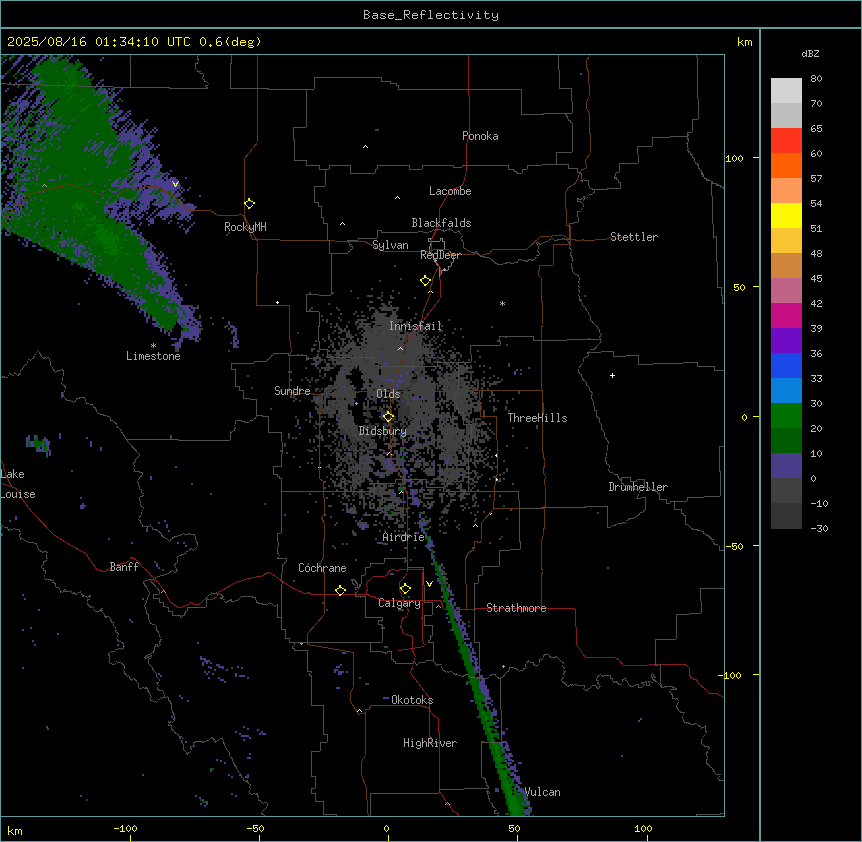Click the 45 value on the dBZ legend
The width and height of the screenshot is (862, 842).
[x=816, y=278]
